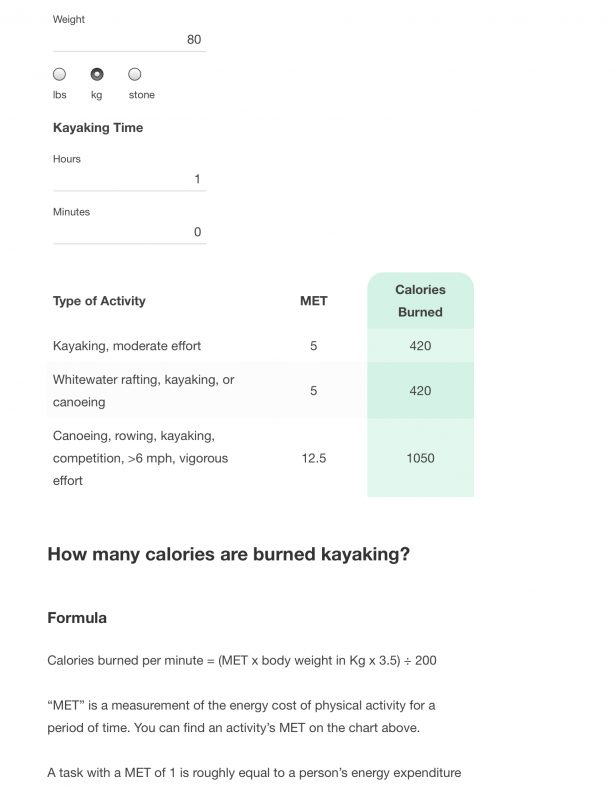Viewport: 616px width, 787px height.
Task: Click the 1050 calories burned value
Action: [420, 458]
